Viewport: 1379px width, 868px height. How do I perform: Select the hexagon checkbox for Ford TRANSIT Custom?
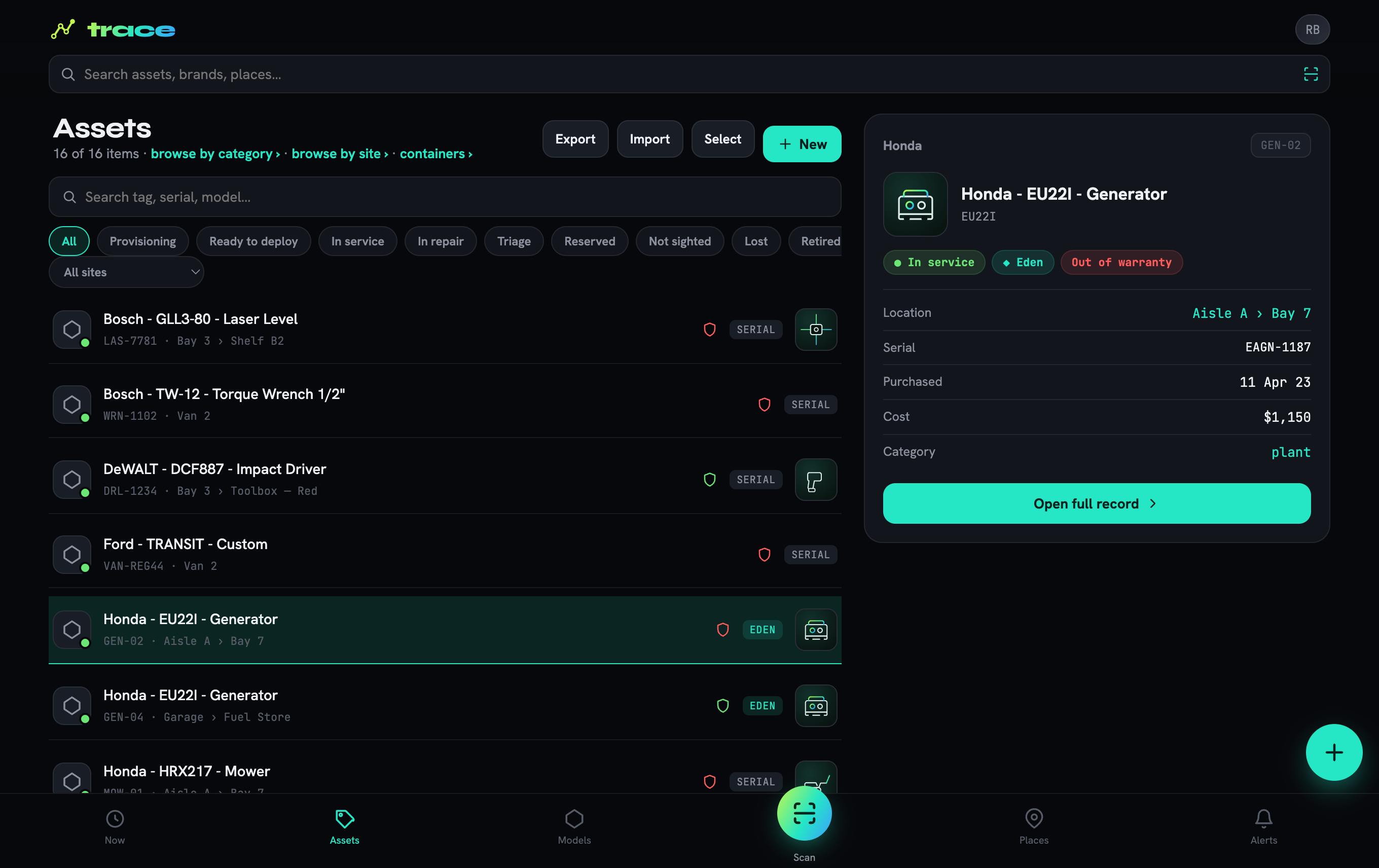coord(71,554)
